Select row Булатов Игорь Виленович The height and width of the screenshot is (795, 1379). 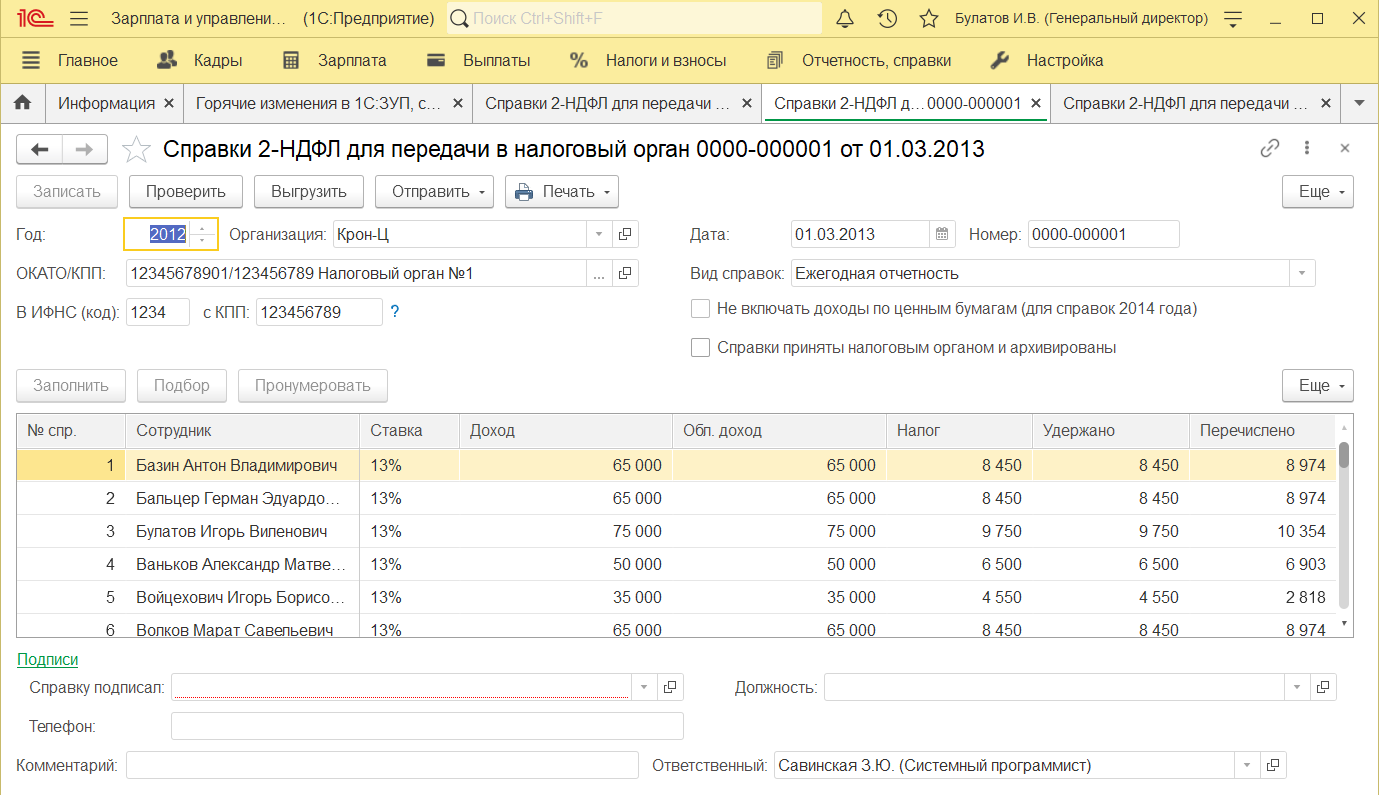(676, 531)
